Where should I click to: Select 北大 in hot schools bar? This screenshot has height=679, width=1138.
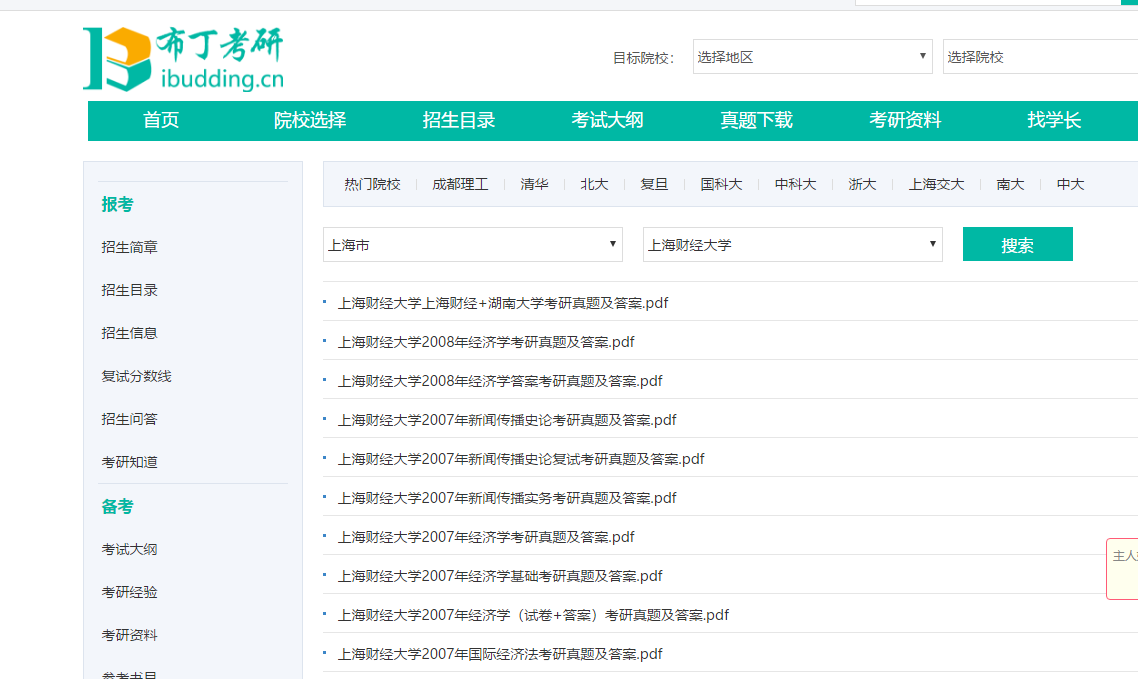tap(594, 184)
